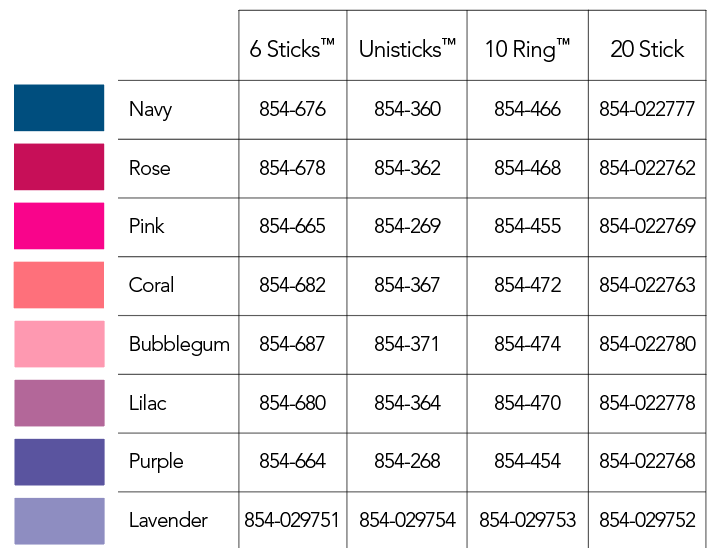The height and width of the screenshot is (548, 714).
Task: Click Pink 10 Ring code 854-455
Action: coord(527,226)
